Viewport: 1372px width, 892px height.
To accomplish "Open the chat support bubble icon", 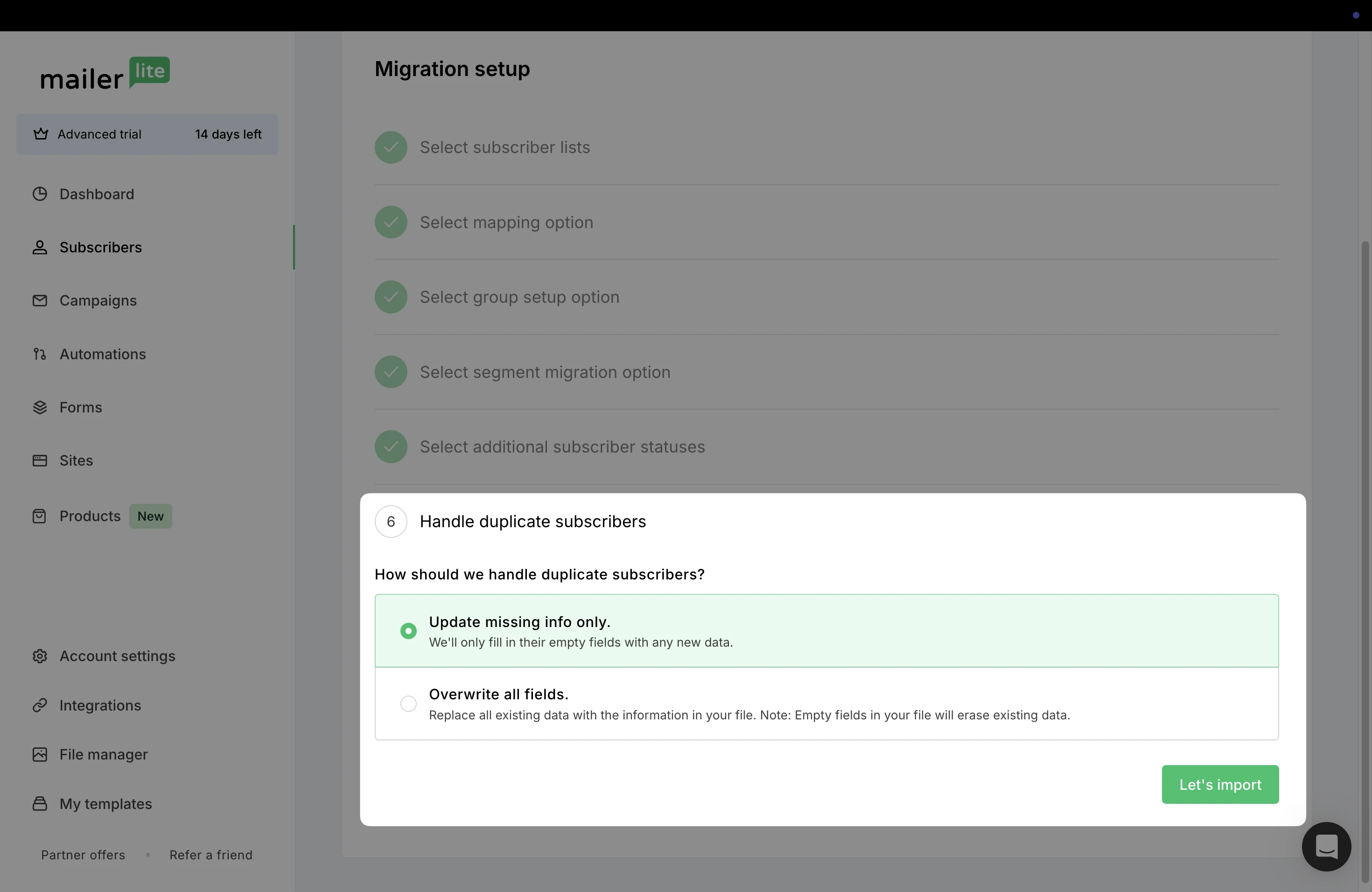I will [1326, 846].
